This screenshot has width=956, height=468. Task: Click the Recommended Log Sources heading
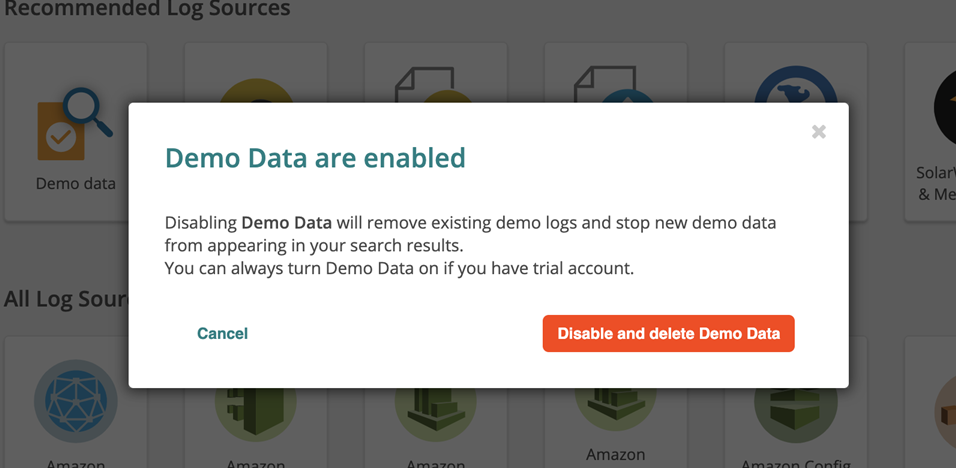[147, 10]
